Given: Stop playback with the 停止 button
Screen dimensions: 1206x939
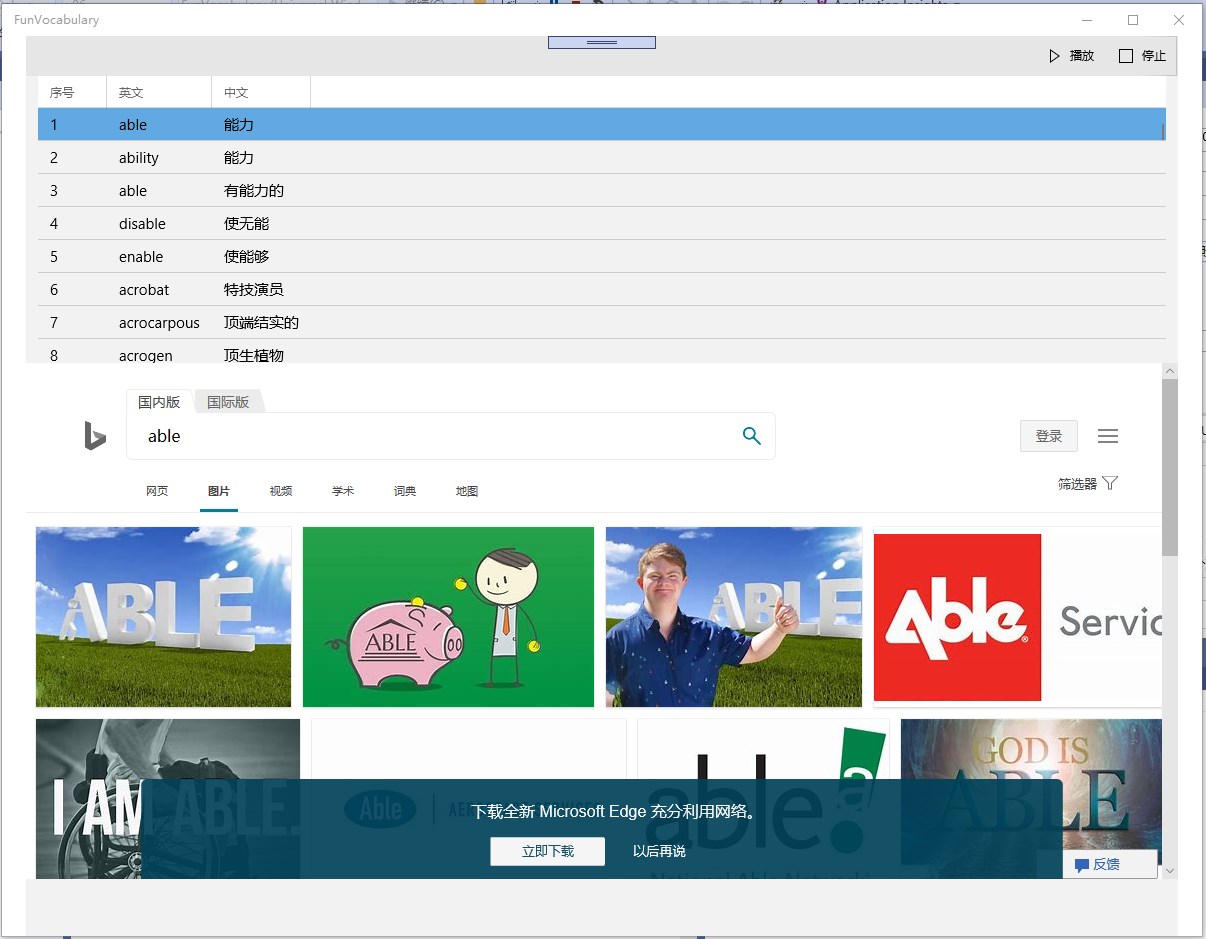Looking at the screenshot, I should click(x=1142, y=56).
